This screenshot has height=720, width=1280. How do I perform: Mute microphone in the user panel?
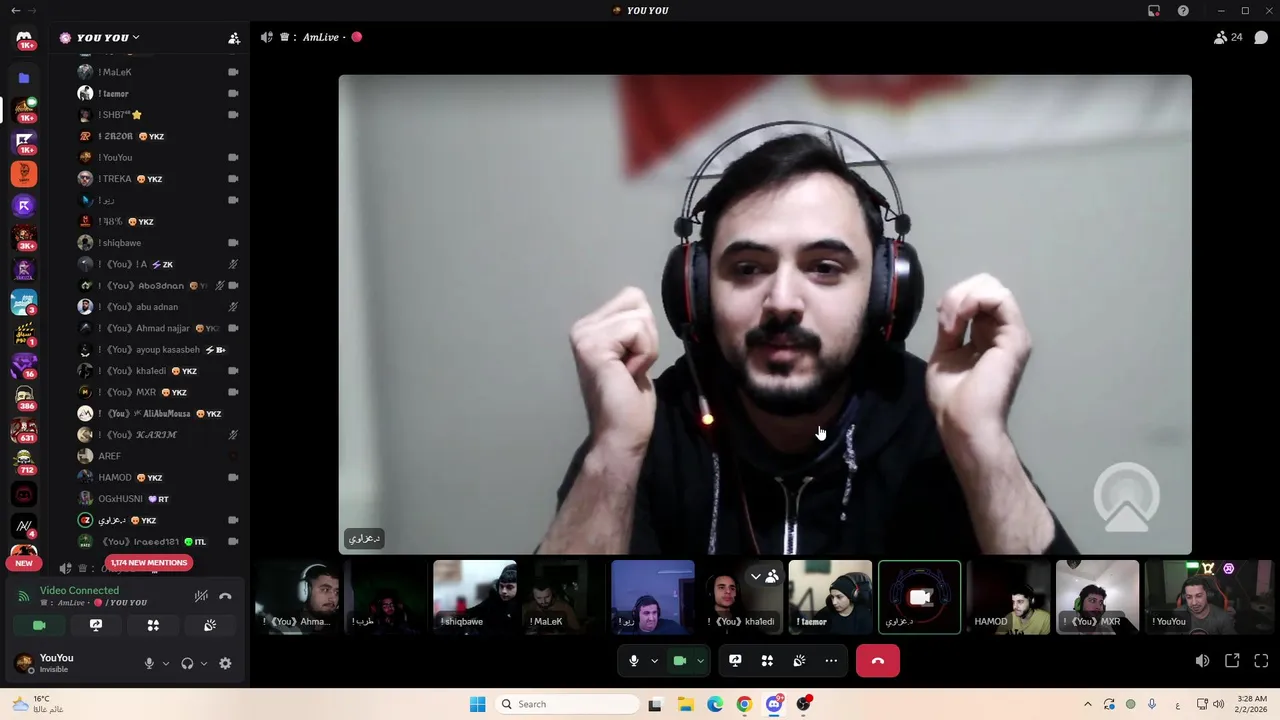[x=149, y=663]
